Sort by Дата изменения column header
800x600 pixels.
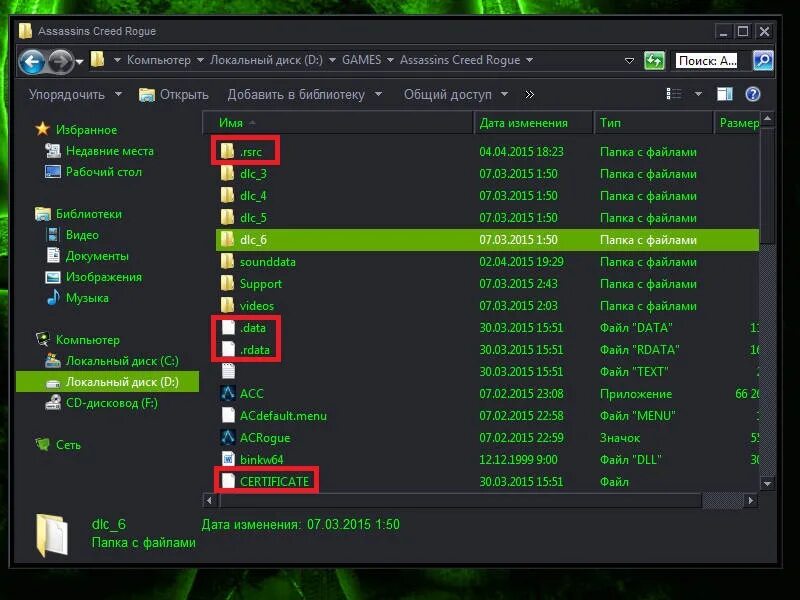[x=534, y=123]
